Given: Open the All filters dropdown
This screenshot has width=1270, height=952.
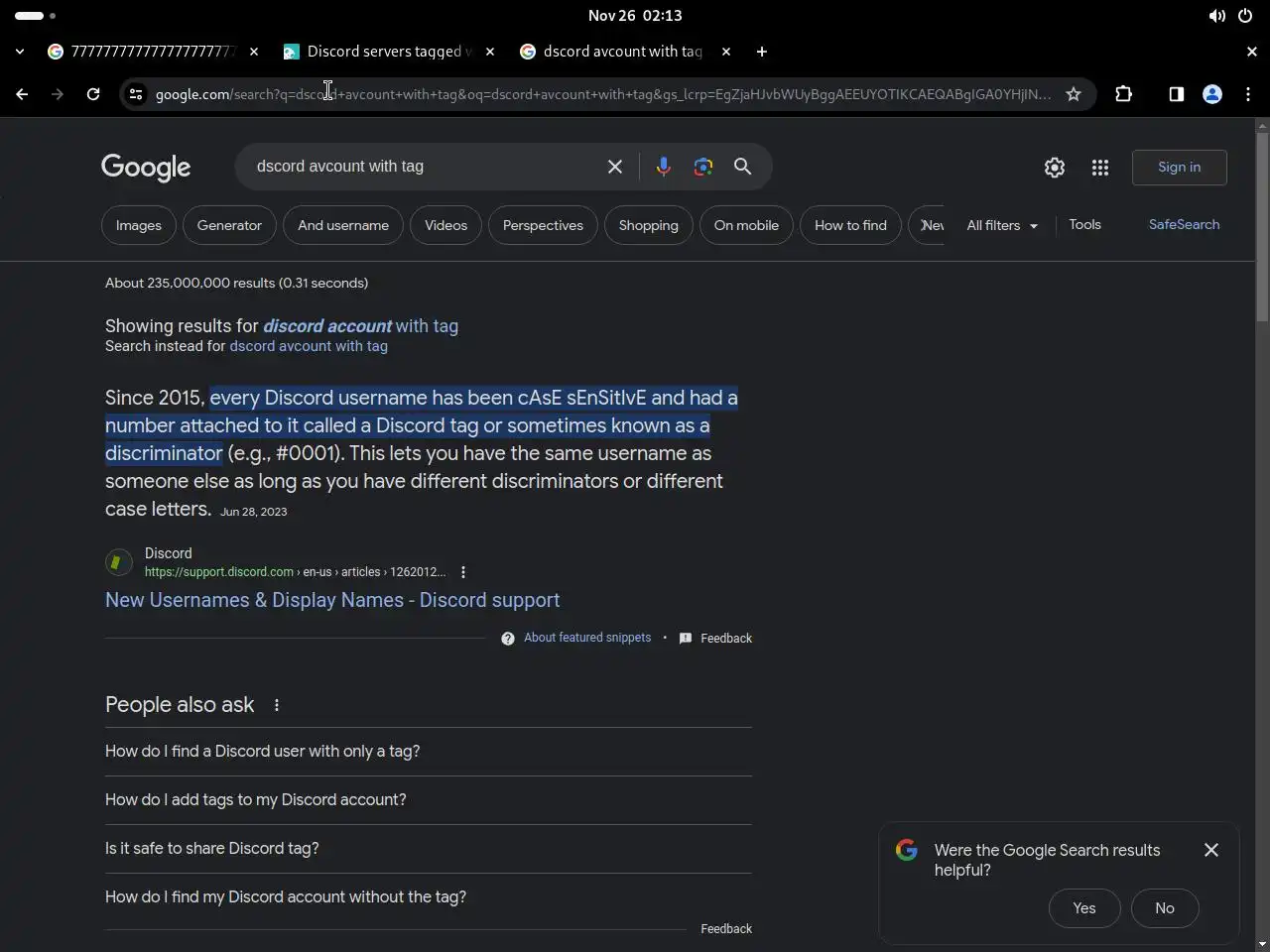Looking at the screenshot, I should 1002,225.
